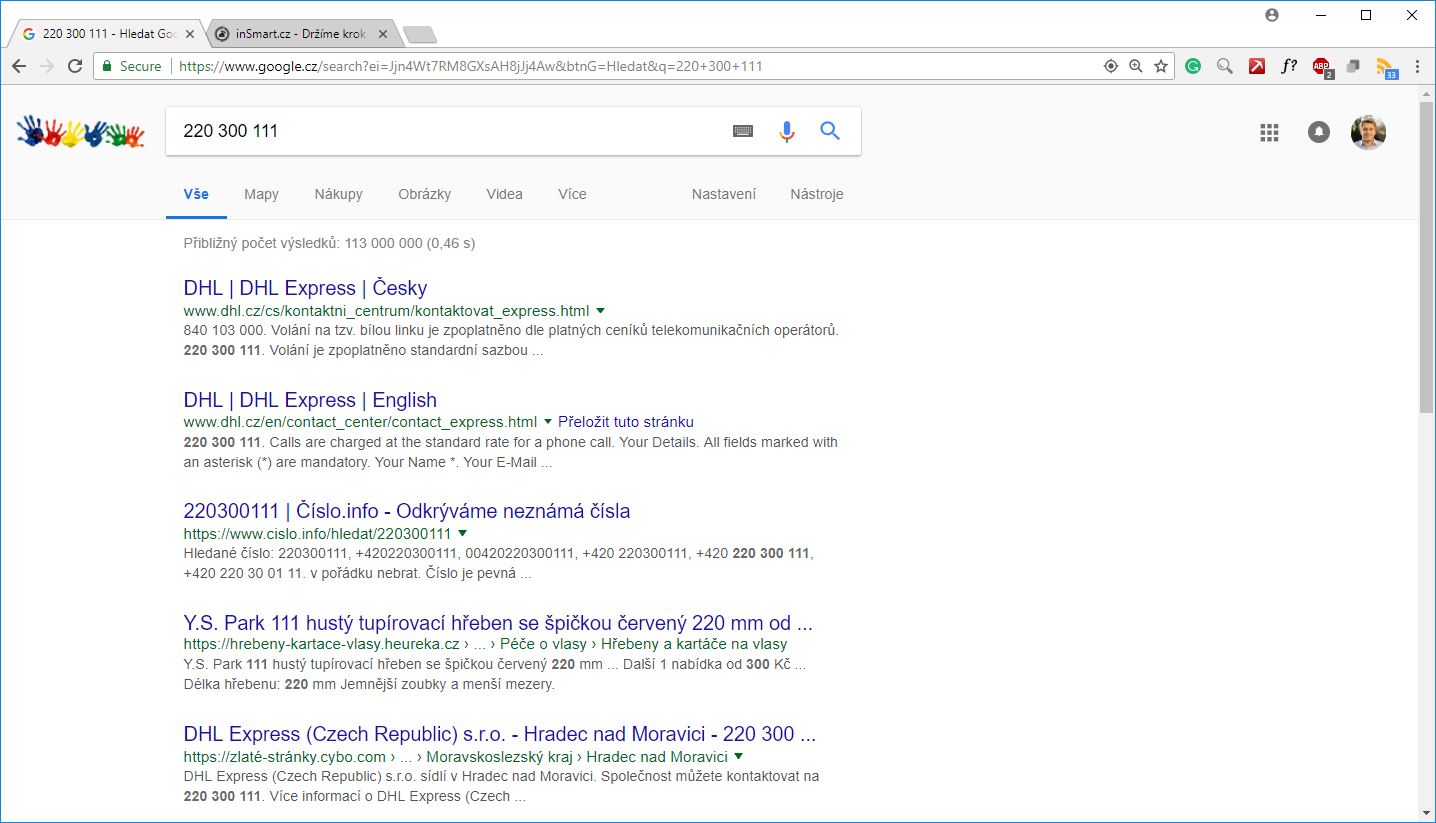Open the Grammarly extension icon
Image resolution: width=1436 pixels, height=823 pixels.
point(1193,66)
